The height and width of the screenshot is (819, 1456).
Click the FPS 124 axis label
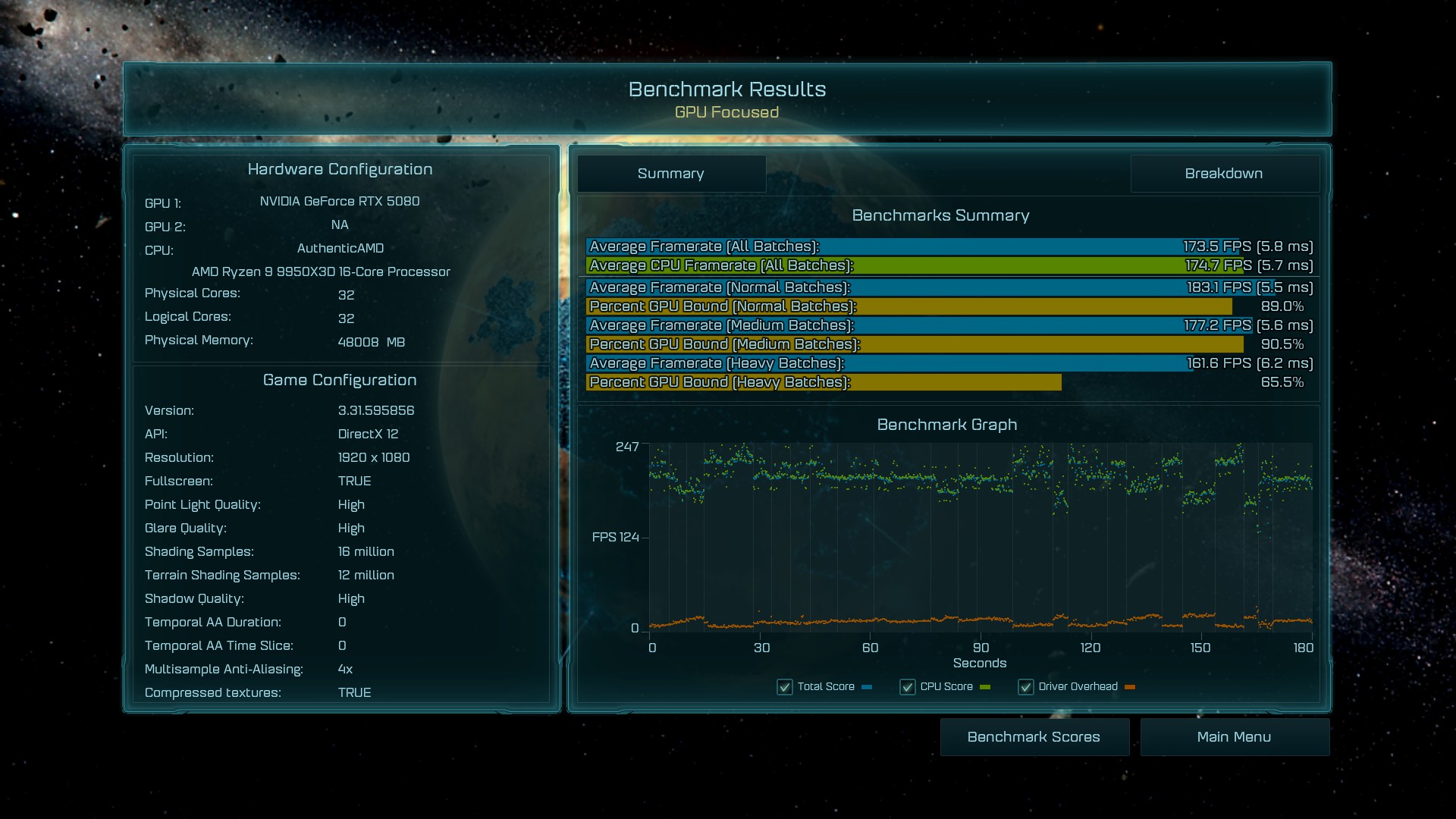(615, 537)
